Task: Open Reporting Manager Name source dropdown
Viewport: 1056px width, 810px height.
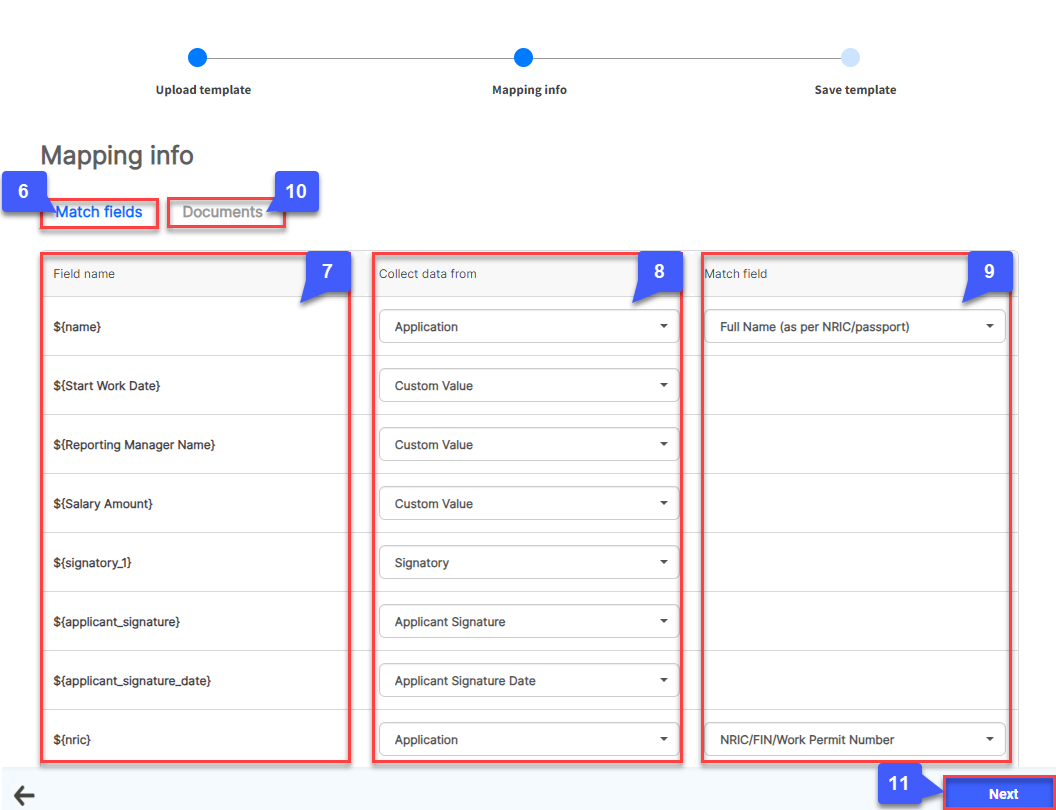Action: pos(528,445)
